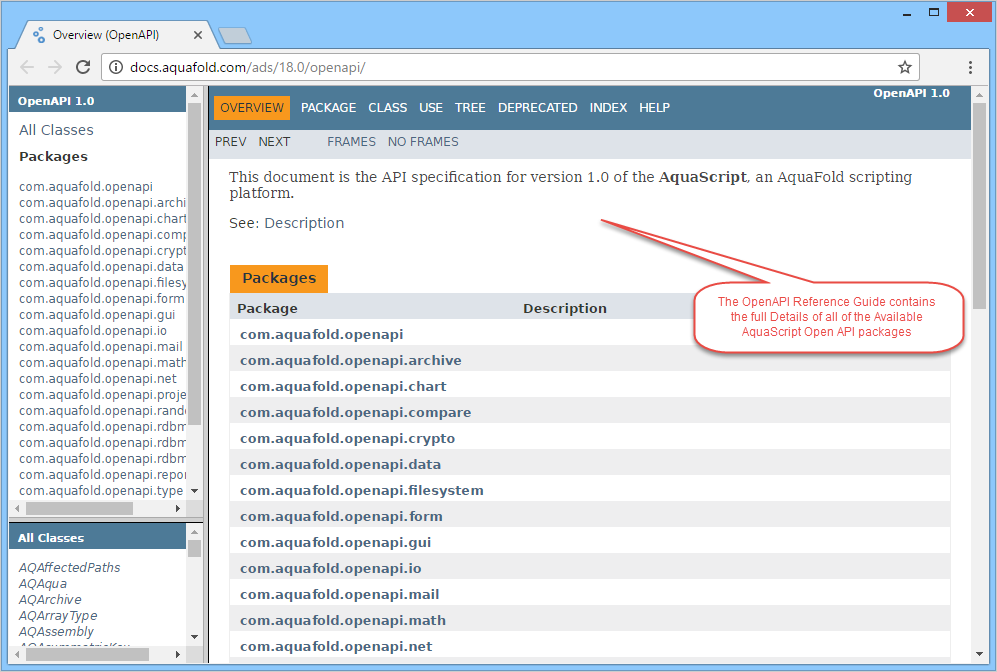The width and height of the screenshot is (997, 672).
Task: Select the OVERVIEW navigation tab
Action: point(252,107)
